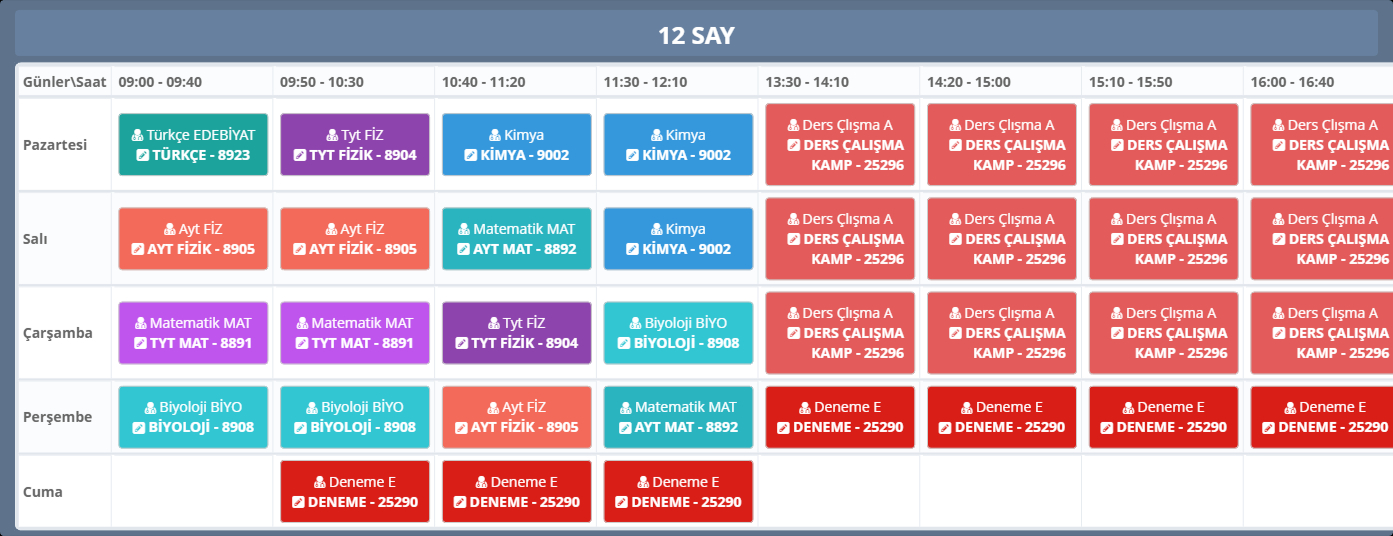Viewport: 1393px width, 536px height.
Task: Click the edit icon on Wednesday's BİYOLOJİ - 8908
Action: (625, 344)
